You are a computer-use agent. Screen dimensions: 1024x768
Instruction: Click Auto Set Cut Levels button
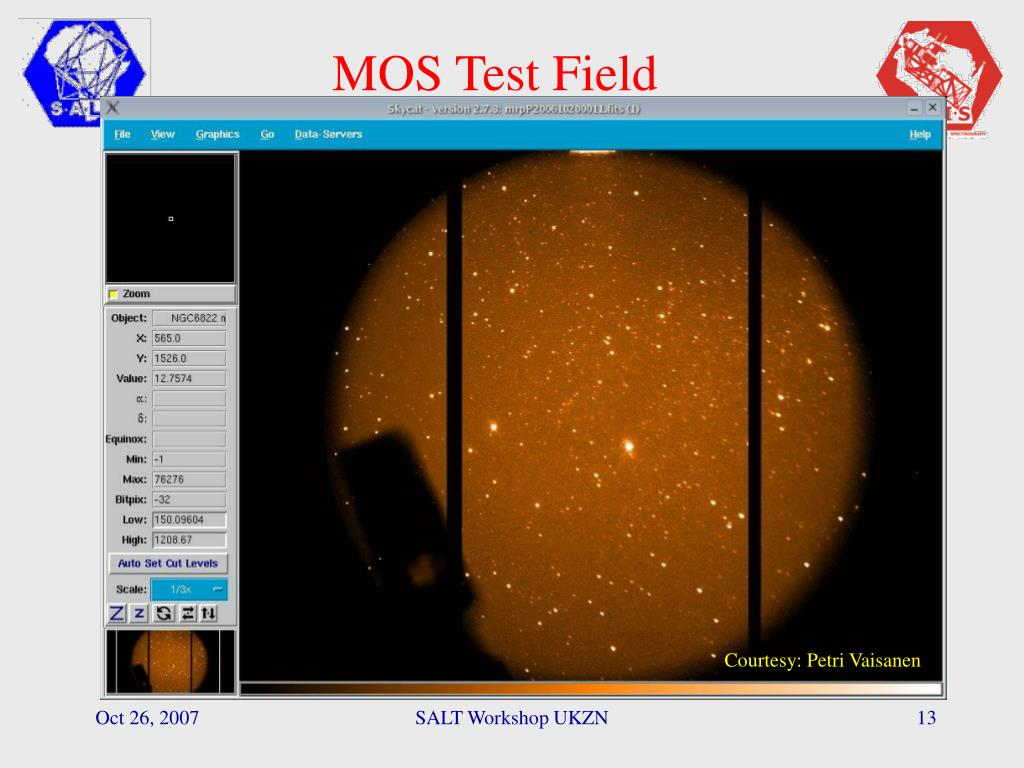tap(168, 563)
